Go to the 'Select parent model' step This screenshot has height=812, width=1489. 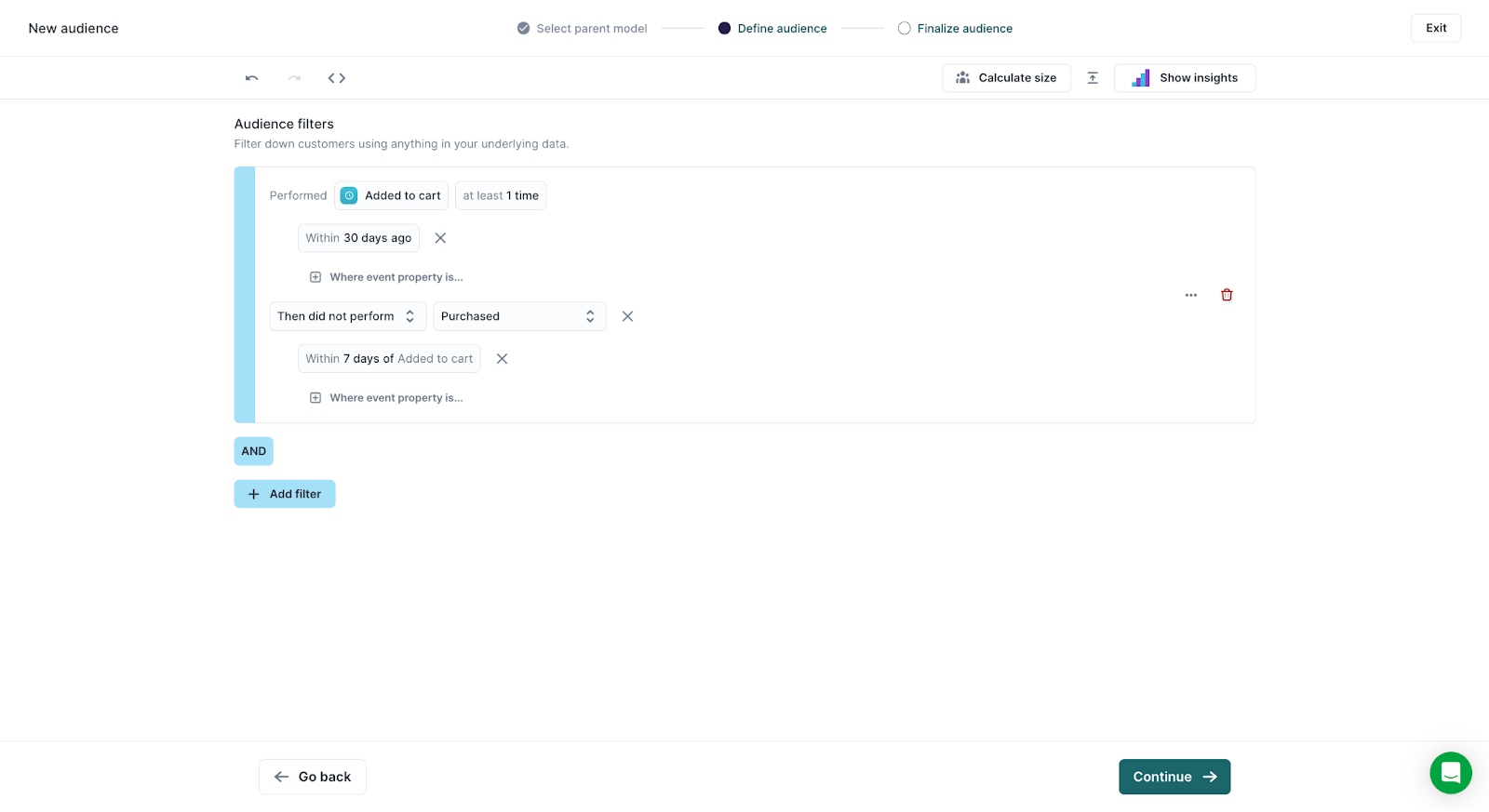tap(582, 29)
